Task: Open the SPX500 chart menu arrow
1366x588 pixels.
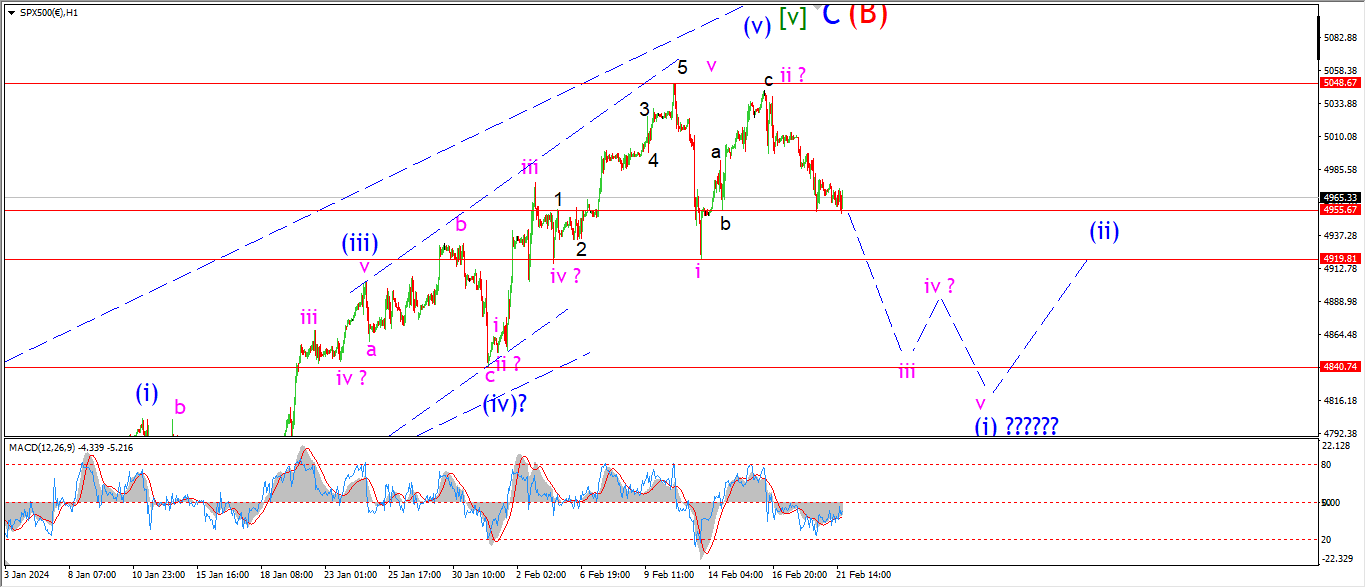Action: [x=10, y=12]
